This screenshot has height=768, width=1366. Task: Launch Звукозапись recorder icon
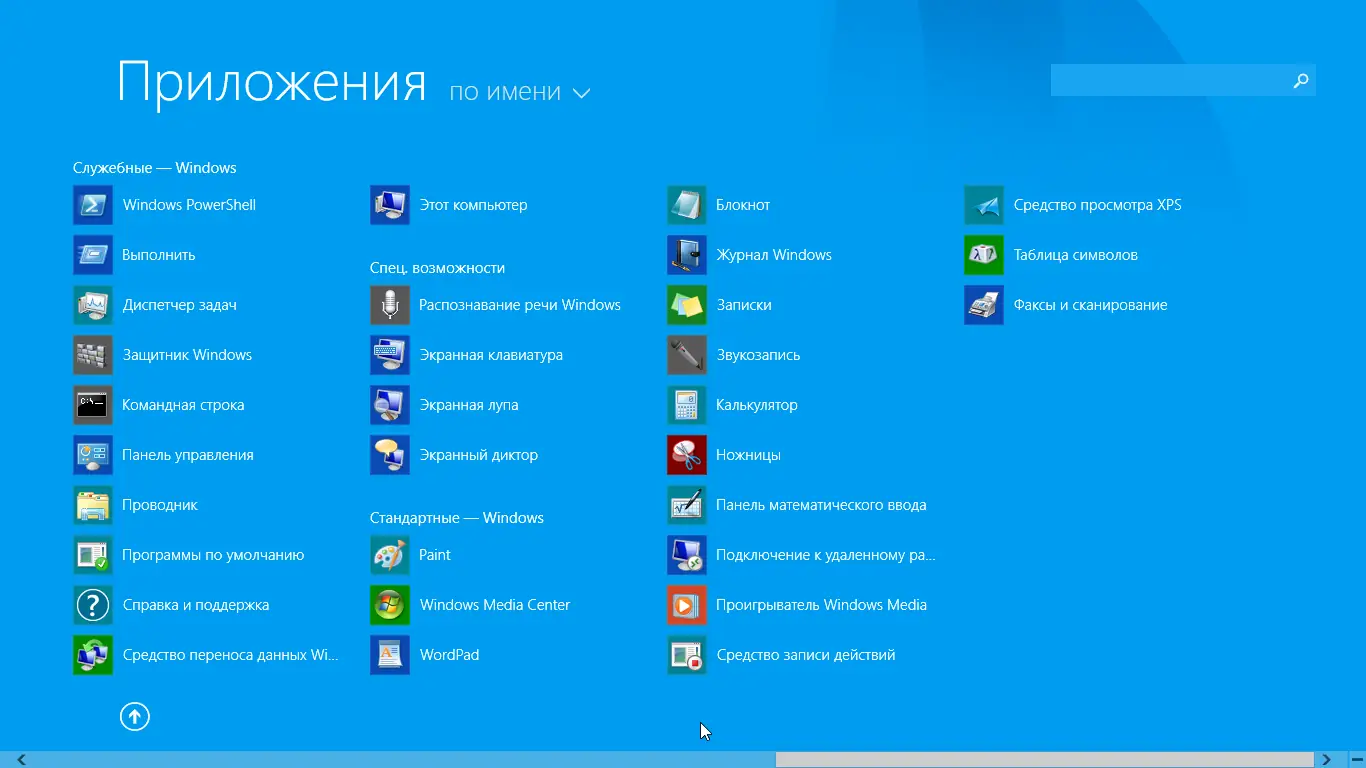[687, 355]
